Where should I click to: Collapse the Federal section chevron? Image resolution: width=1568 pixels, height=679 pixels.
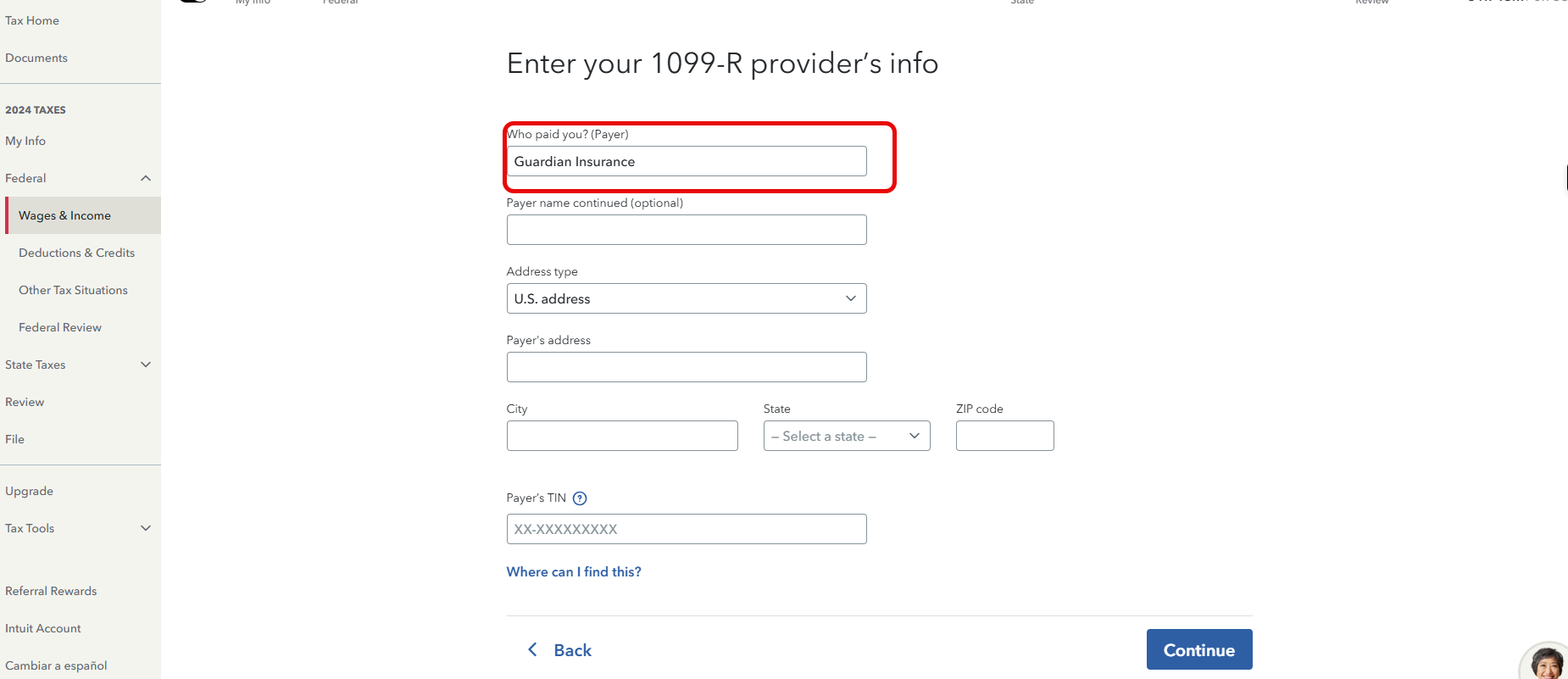pos(146,178)
